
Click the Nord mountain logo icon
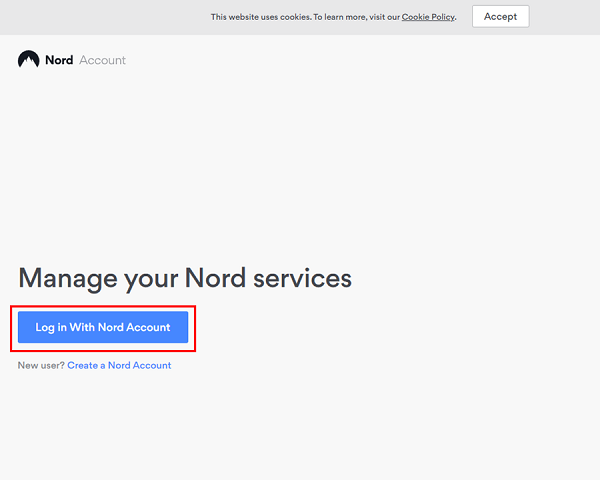click(29, 59)
